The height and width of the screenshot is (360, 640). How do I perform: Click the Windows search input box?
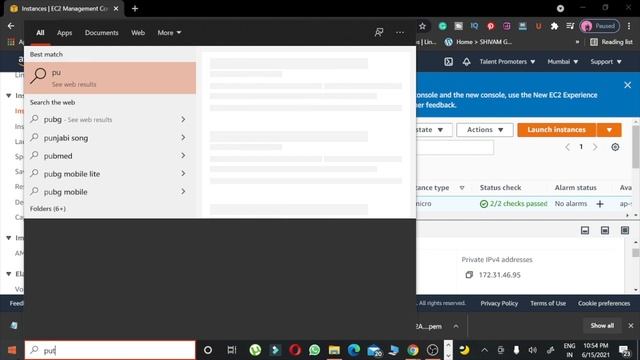coord(110,350)
